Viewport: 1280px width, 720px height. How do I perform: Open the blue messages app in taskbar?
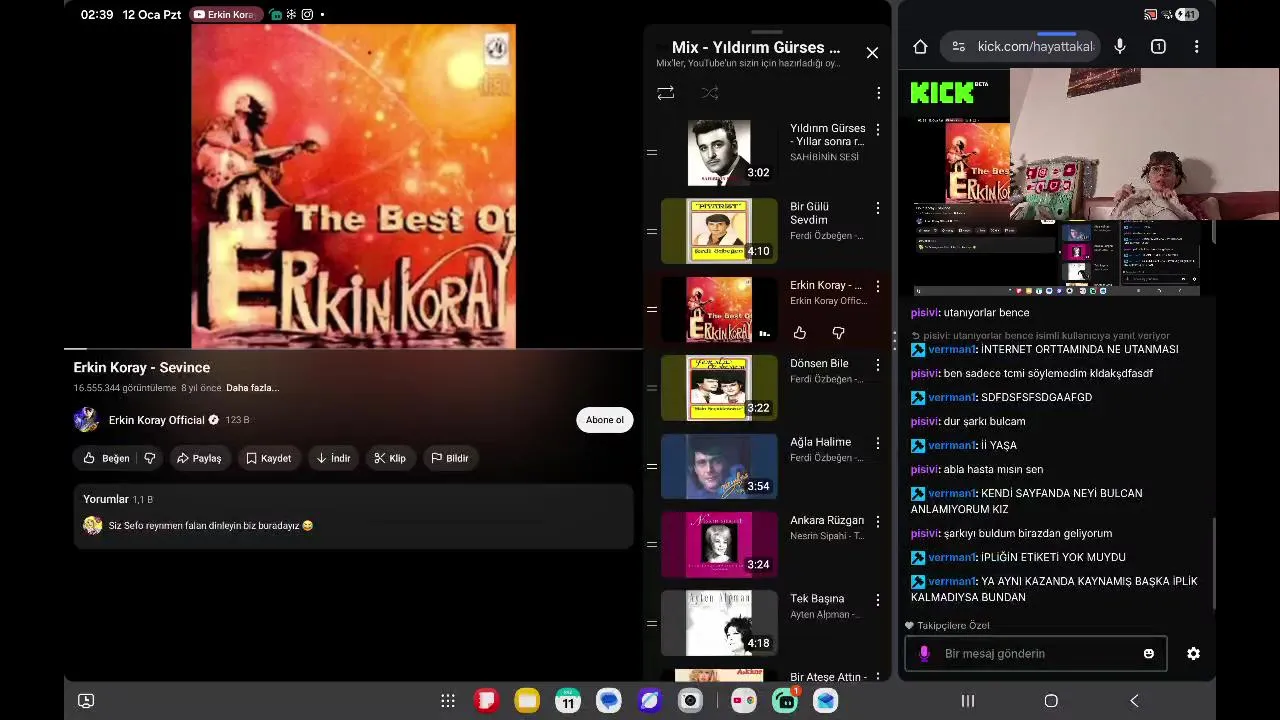[608, 701]
